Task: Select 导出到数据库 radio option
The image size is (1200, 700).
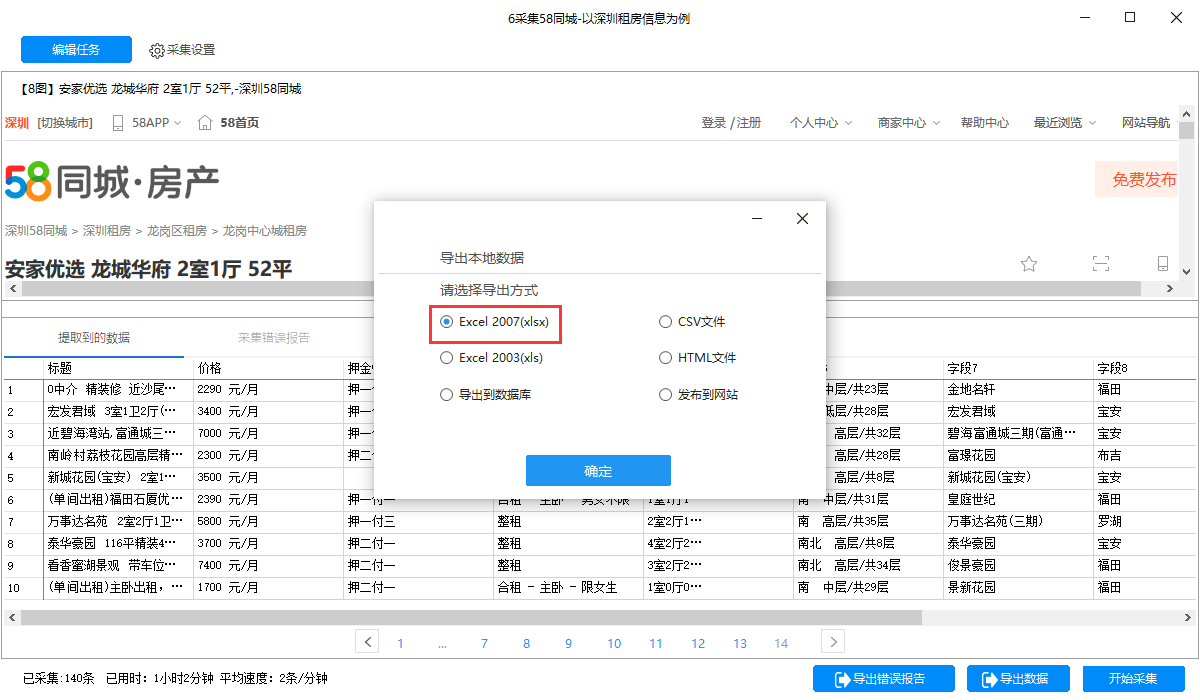Action: [486, 395]
